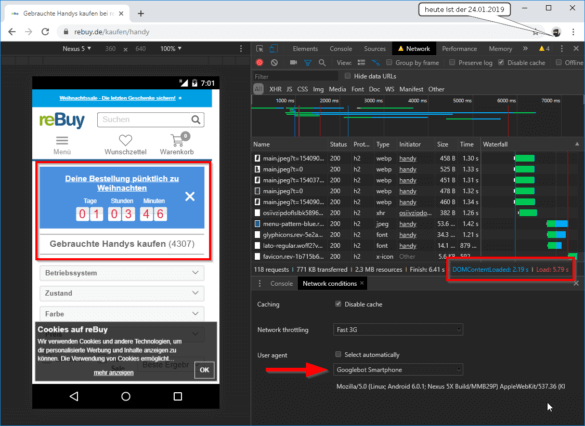Image resolution: width=585 pixels, height=426 pixels.
Task: Click the user profile avatar
Action: click(557, 32)
